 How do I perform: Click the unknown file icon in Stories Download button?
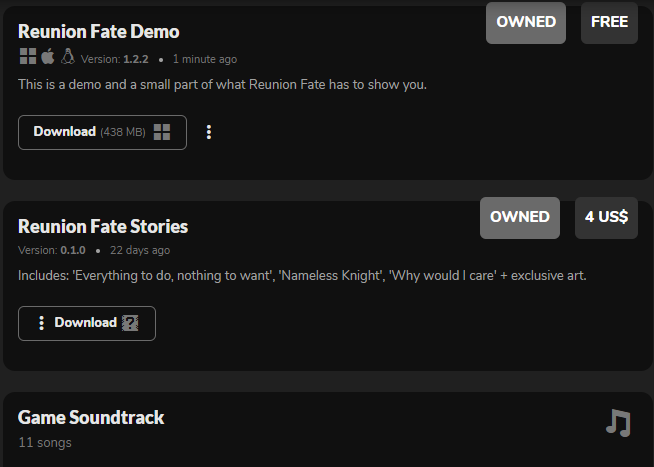coord(131,323)
